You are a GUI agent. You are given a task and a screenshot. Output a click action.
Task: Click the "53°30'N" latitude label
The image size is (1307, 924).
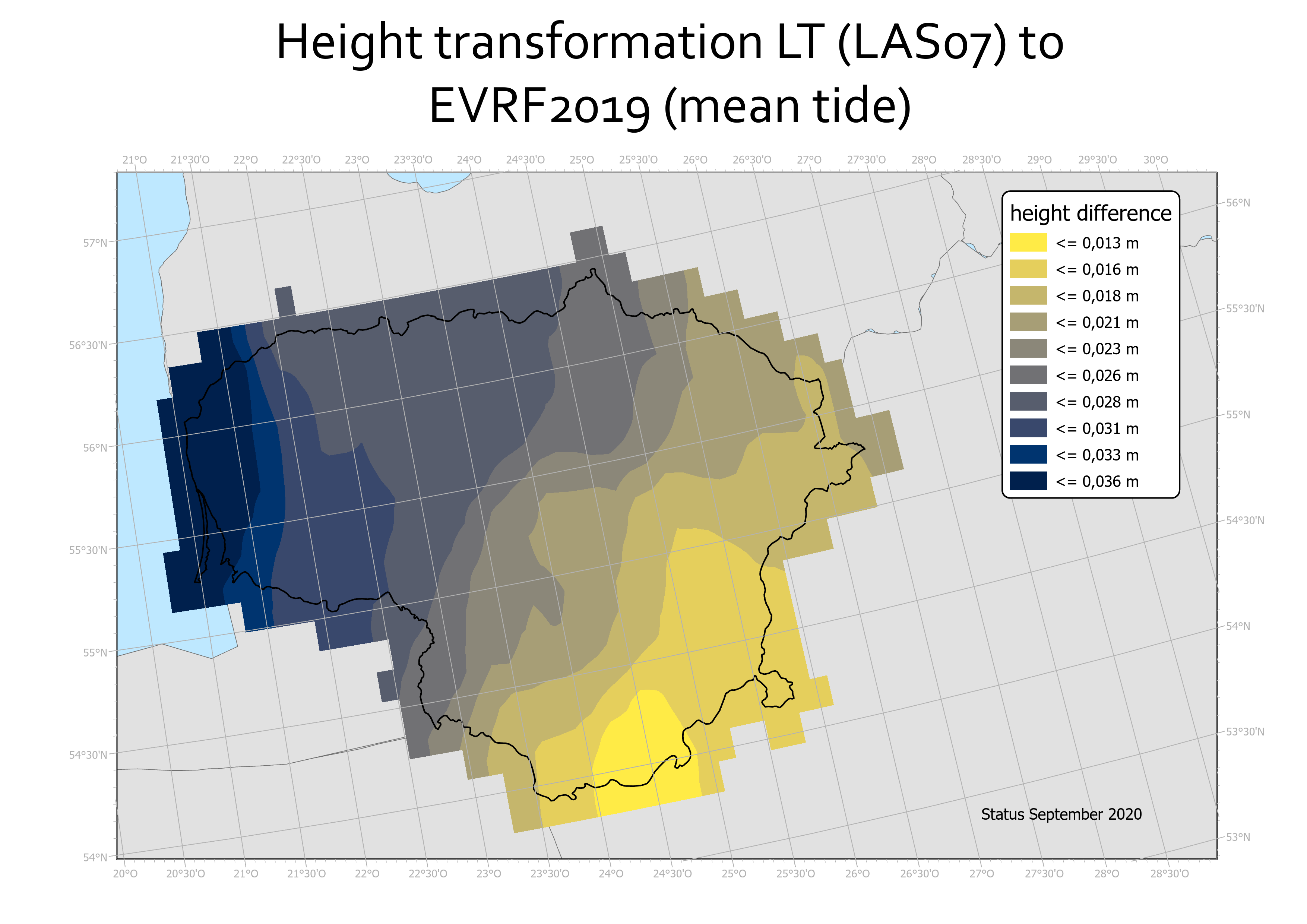click(x=1245, y=732)
